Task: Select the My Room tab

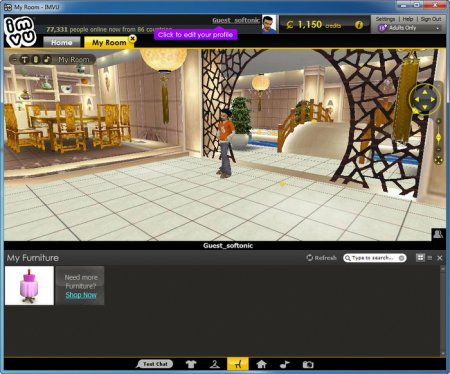Action: pos(109,42)
